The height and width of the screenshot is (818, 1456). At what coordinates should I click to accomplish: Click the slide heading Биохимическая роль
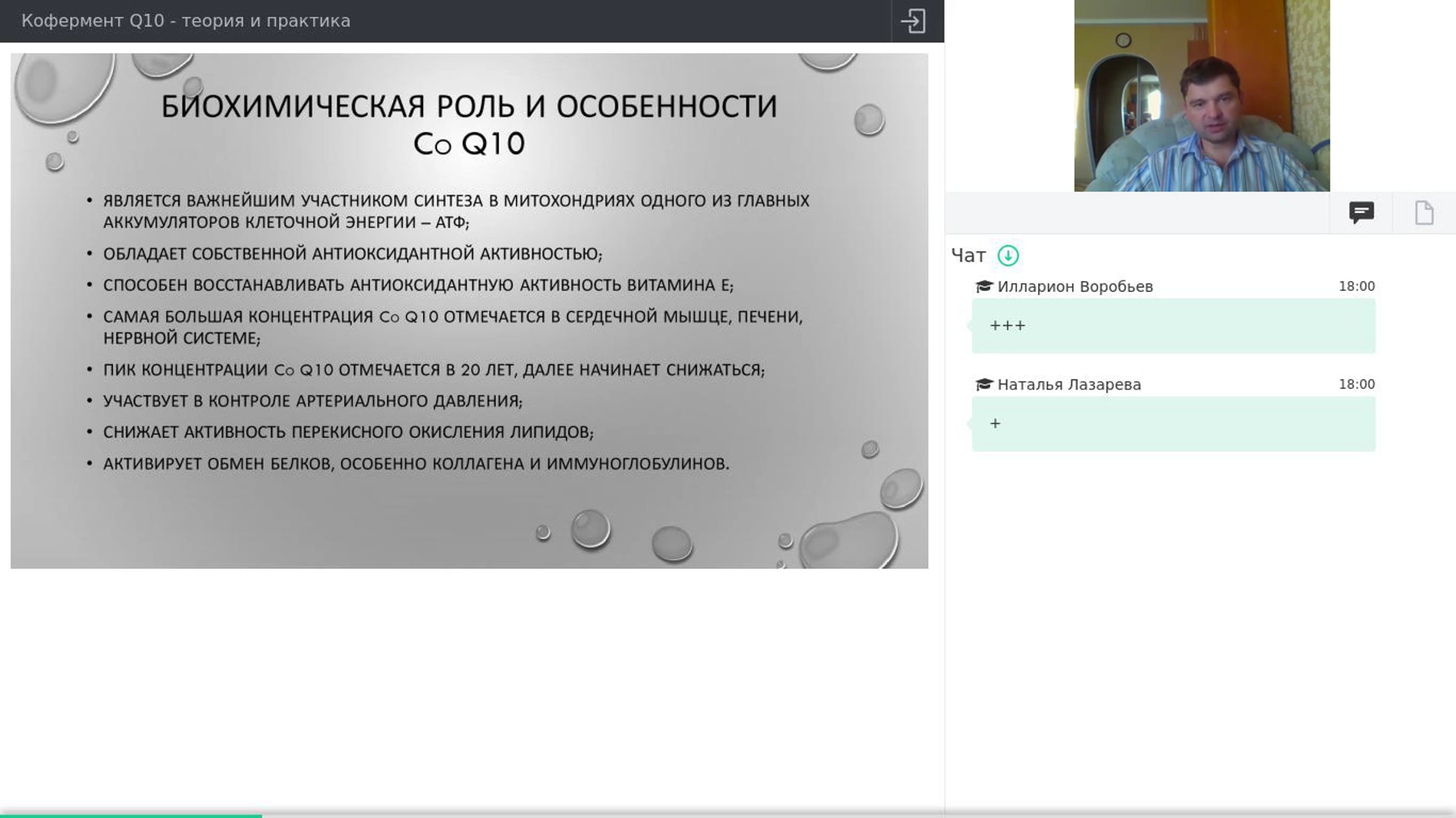click(469, 125)
